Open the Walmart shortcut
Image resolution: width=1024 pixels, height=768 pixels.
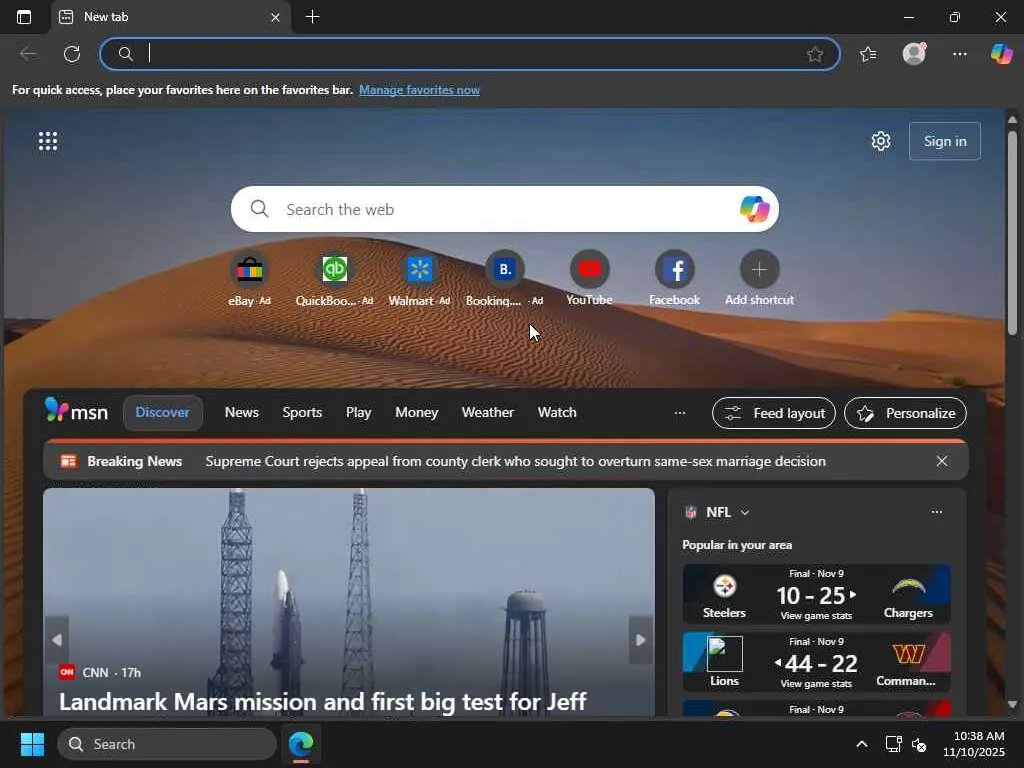(419, 278)
